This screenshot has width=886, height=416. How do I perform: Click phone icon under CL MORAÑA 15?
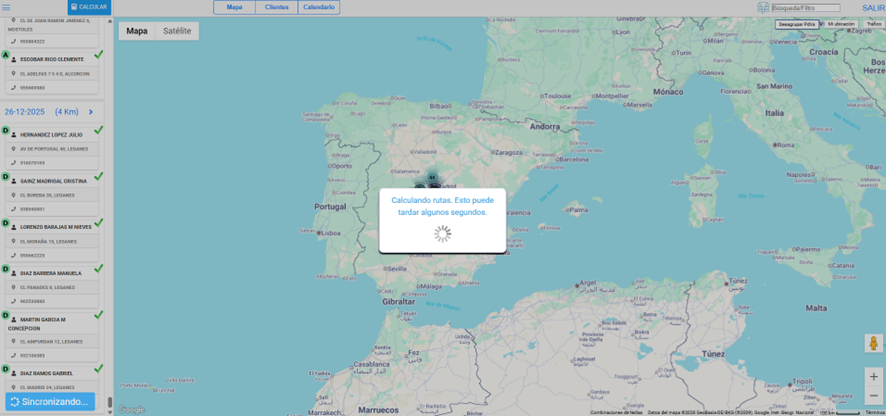tap(14, 255)
